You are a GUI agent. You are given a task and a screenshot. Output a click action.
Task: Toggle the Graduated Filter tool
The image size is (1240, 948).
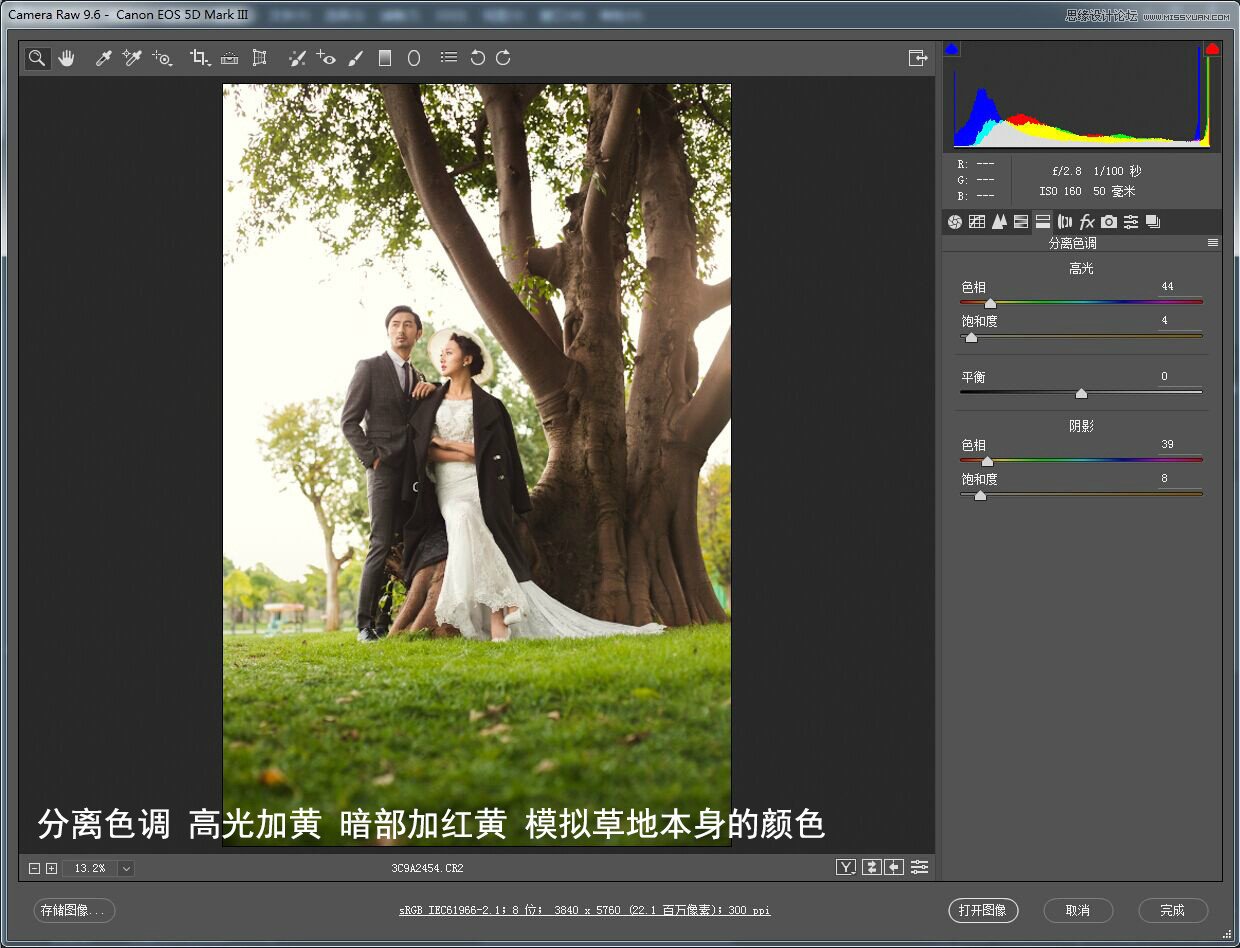pos(385,57)
